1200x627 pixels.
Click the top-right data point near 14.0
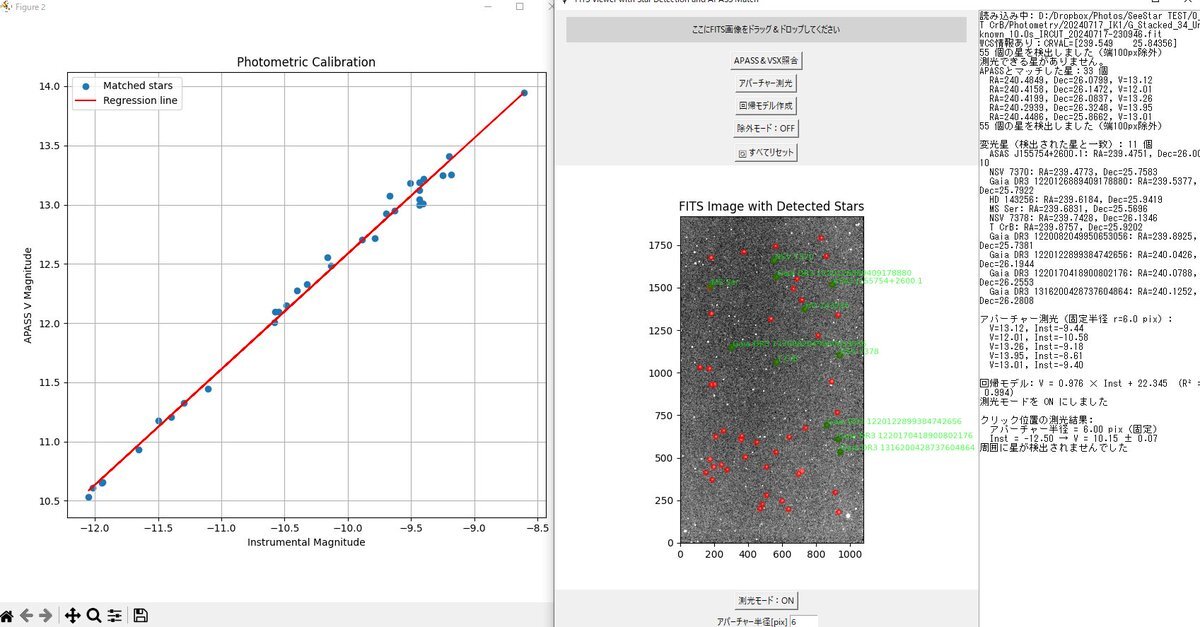524,92
